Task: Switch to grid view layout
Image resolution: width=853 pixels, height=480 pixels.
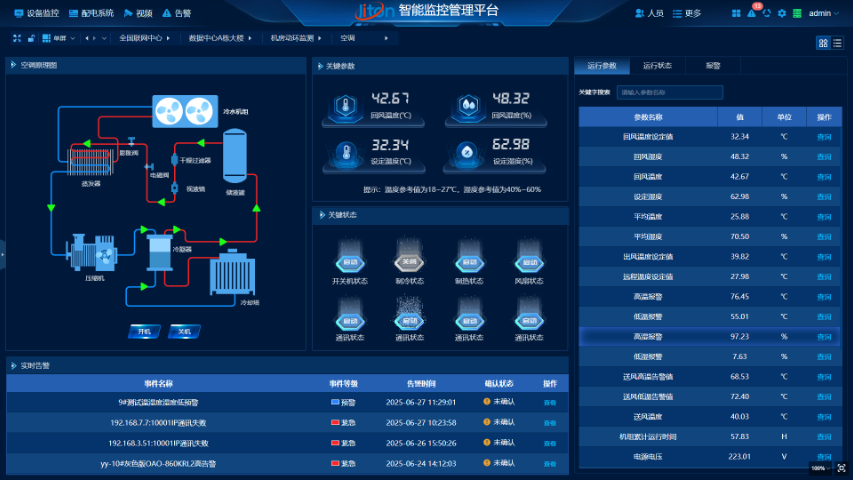Action: 823,43
